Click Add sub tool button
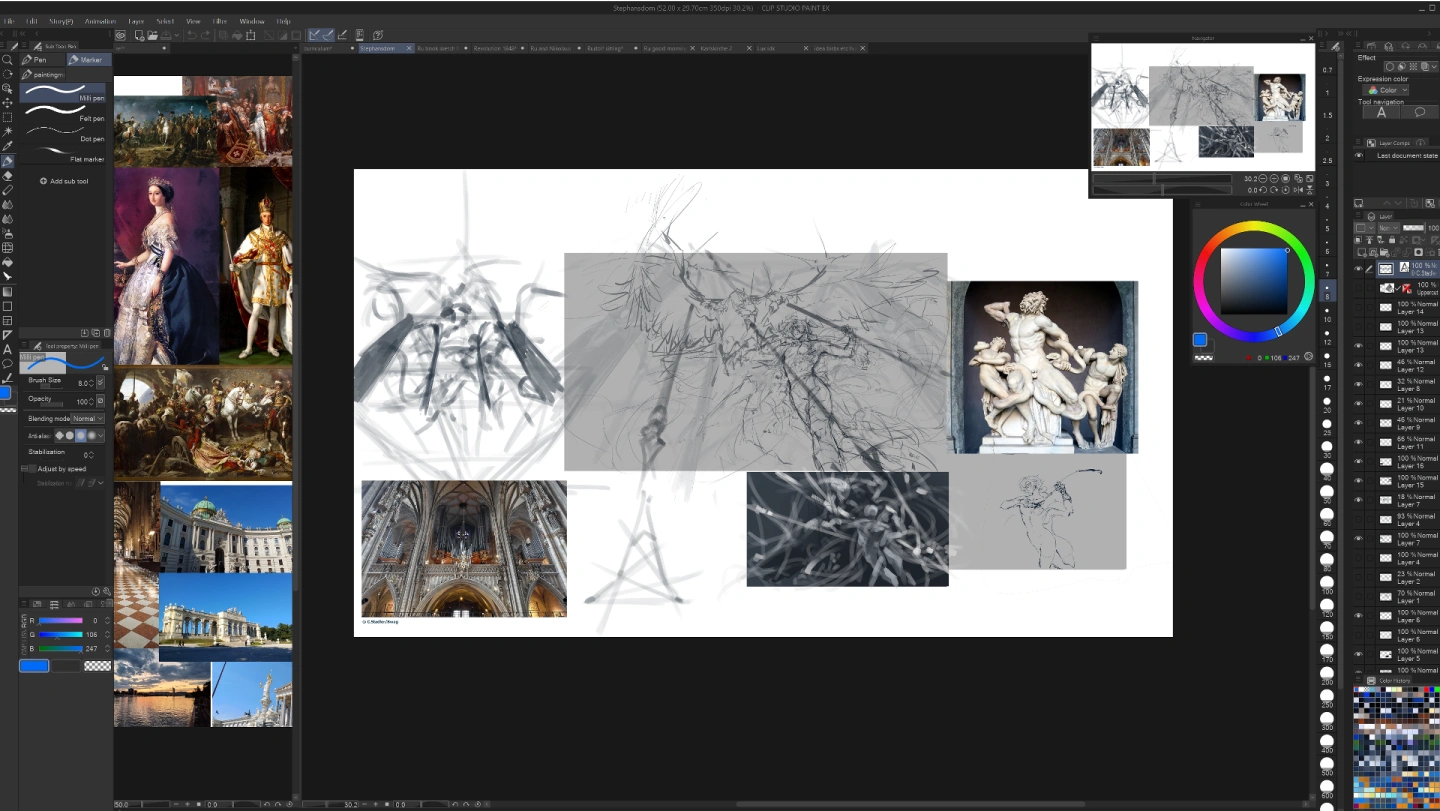Viewport: 1440px width, 811px height. tap(64, 181)
